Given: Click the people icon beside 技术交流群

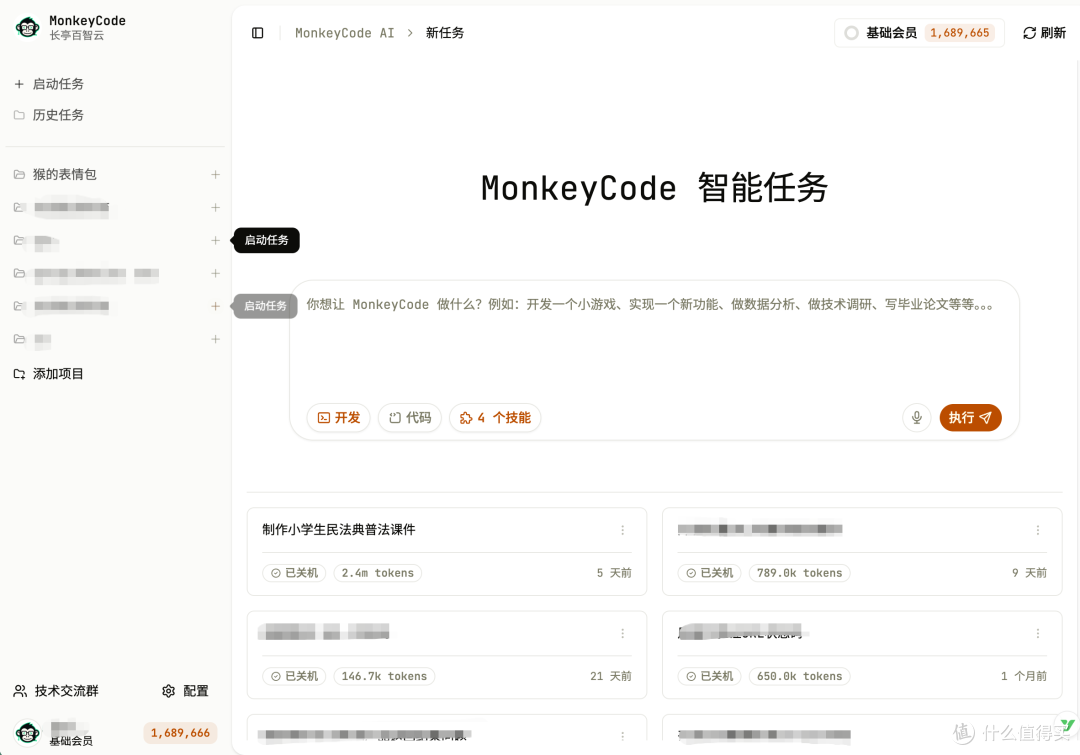Looking at the screenshot, I should coord(21,691).
